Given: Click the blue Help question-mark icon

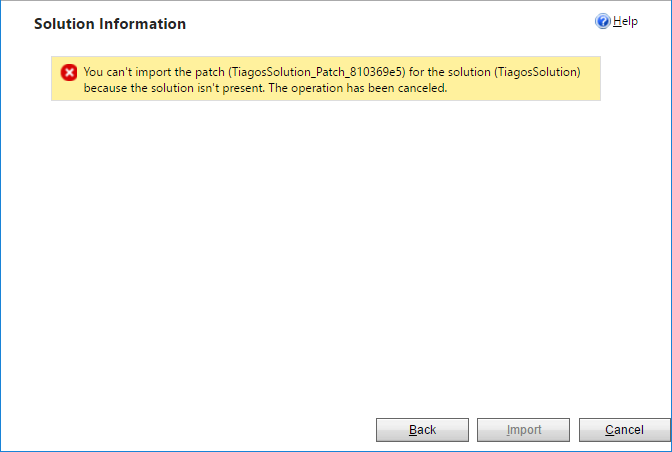Looking at the screenshot, I should [x=602, y=21].
